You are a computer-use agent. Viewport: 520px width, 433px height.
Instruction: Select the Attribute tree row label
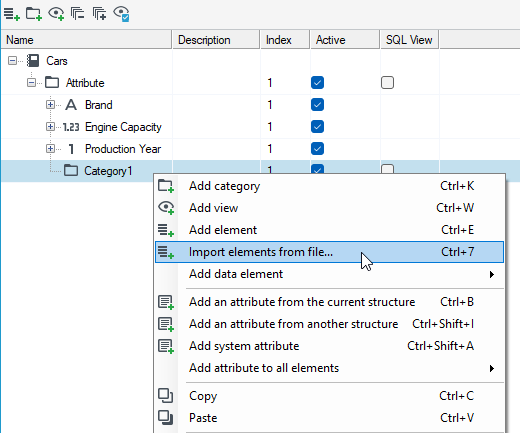tap(85, 83)
